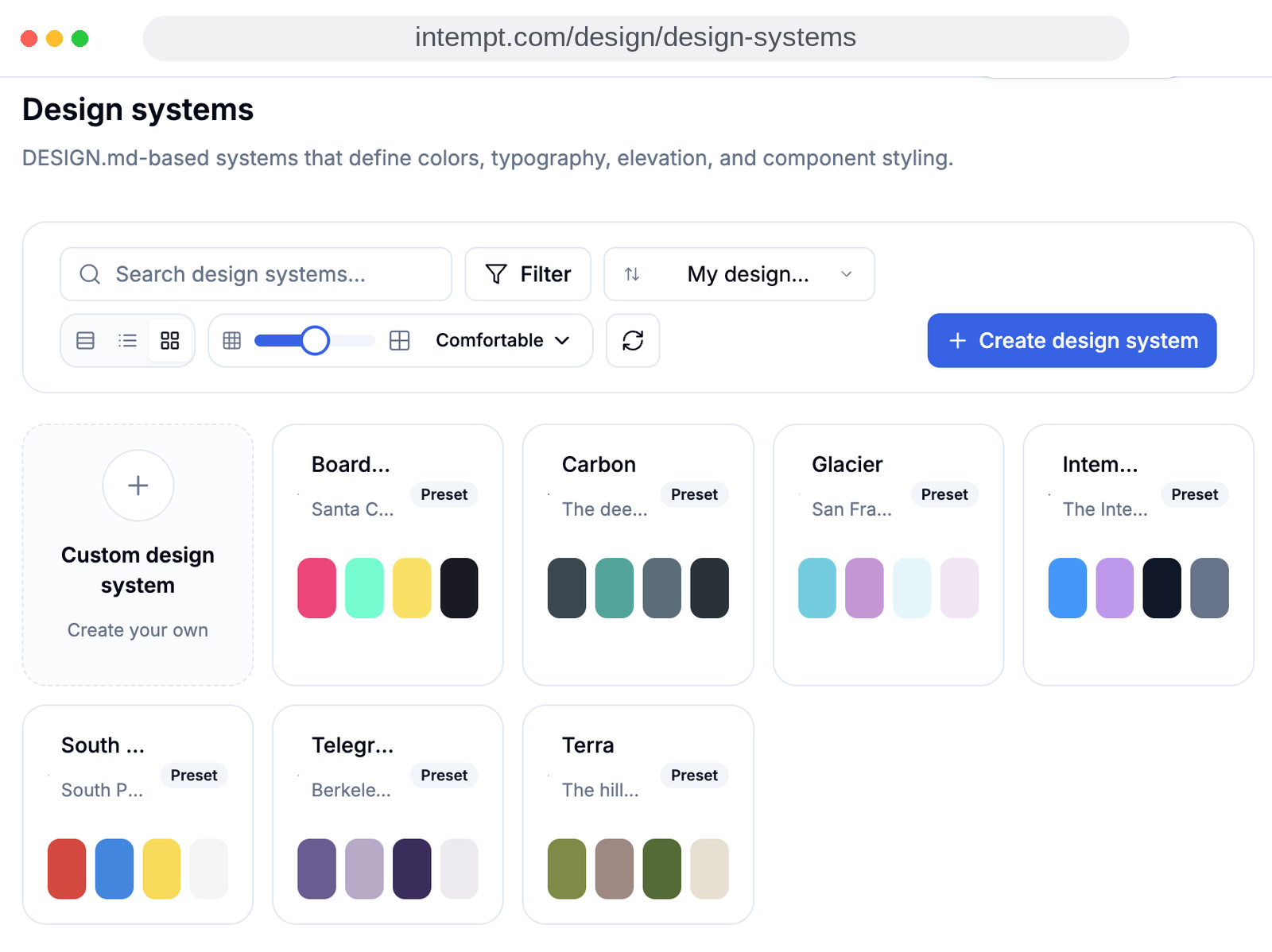This screenshot has width=1272, height=952.
Task: Click The hill... description text
Action: pyautogui.click(x=600, y=790)
